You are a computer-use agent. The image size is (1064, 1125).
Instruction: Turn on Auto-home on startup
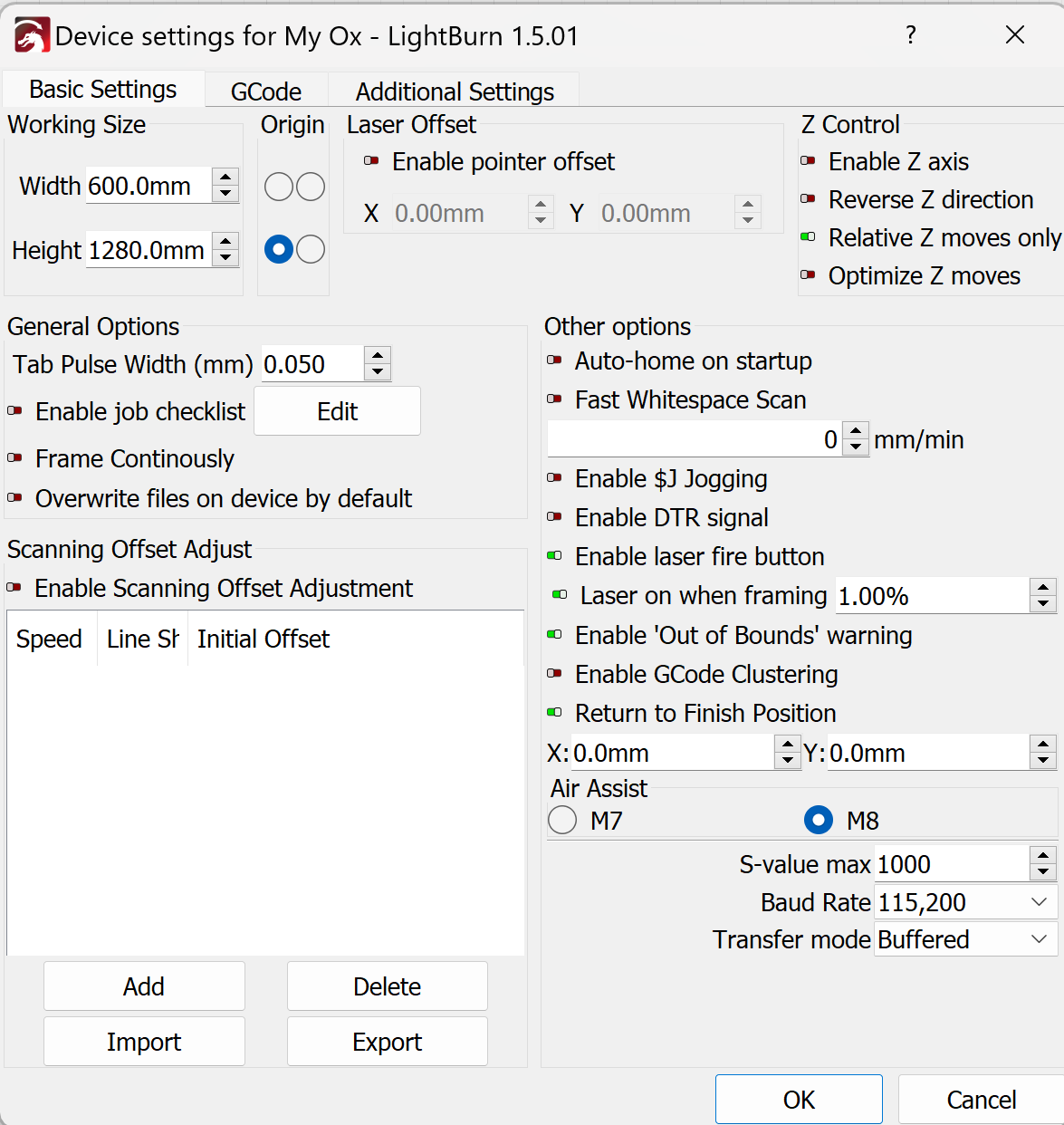[555, 361]
